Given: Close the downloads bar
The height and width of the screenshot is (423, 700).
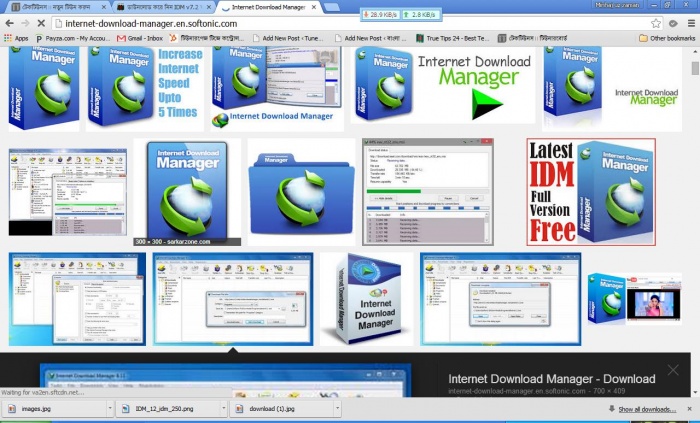Looking at the screenshot, I should [x=689, y=409].
